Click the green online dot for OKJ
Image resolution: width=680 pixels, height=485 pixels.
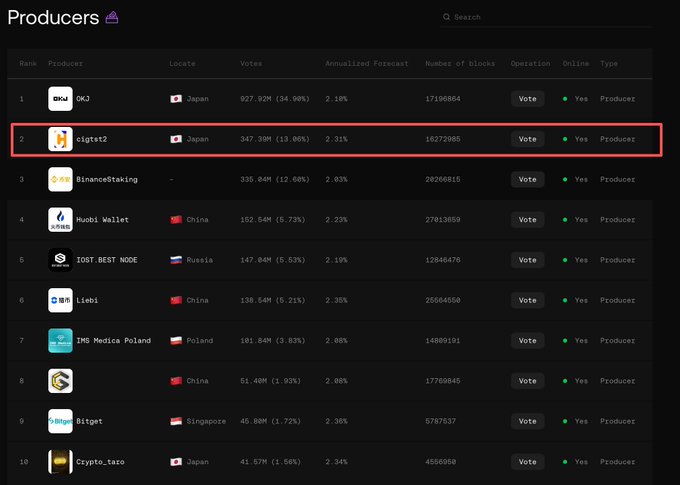click(565, 99)
